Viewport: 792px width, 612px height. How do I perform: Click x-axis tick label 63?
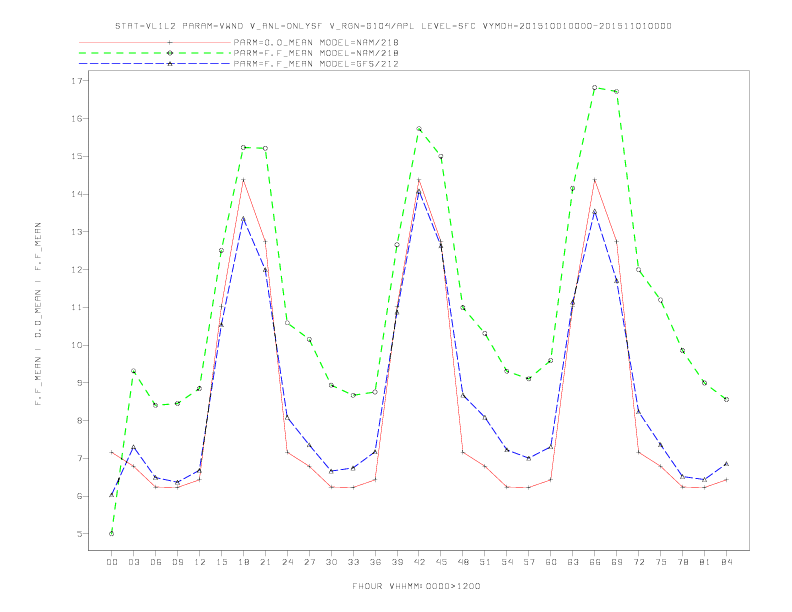(x=573, y=562)
